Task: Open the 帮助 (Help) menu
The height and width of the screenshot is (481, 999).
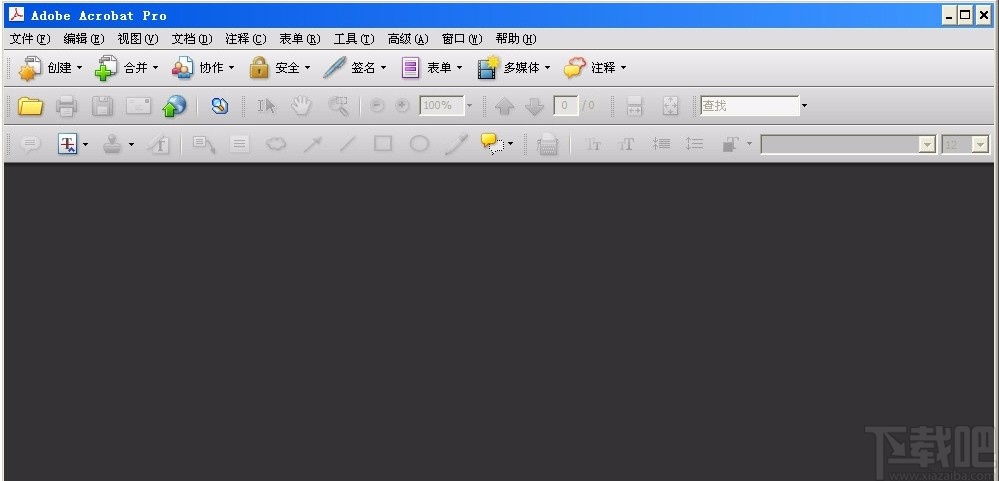Action: (x=516, y=39)
